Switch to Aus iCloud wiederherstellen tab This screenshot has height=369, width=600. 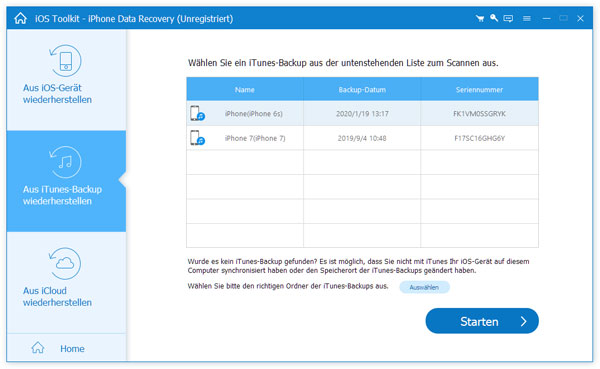coord(66,282)
